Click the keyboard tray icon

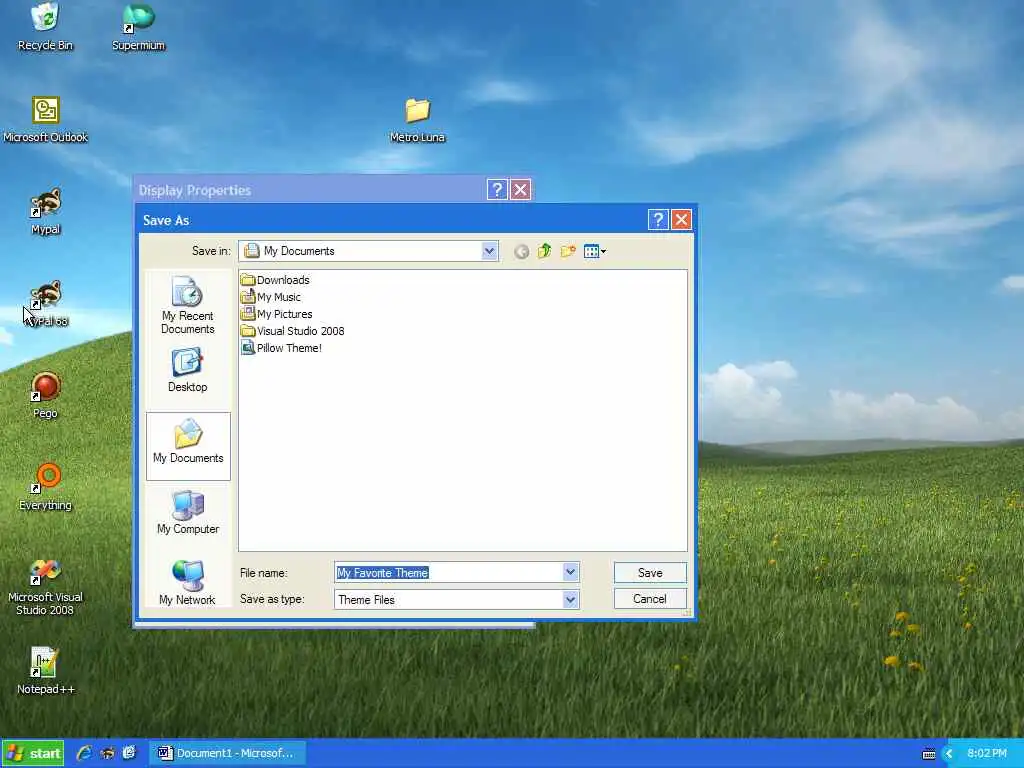click(x=929, y=754)
